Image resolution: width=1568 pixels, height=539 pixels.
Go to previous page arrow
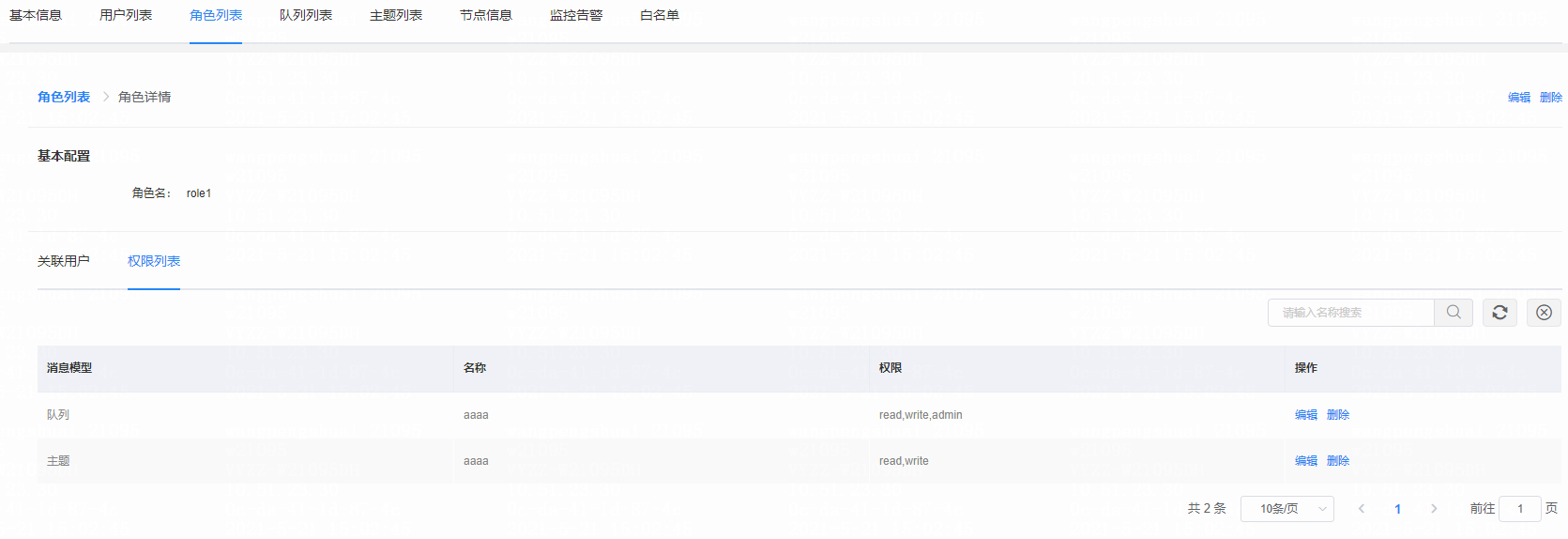point(1362,509)
